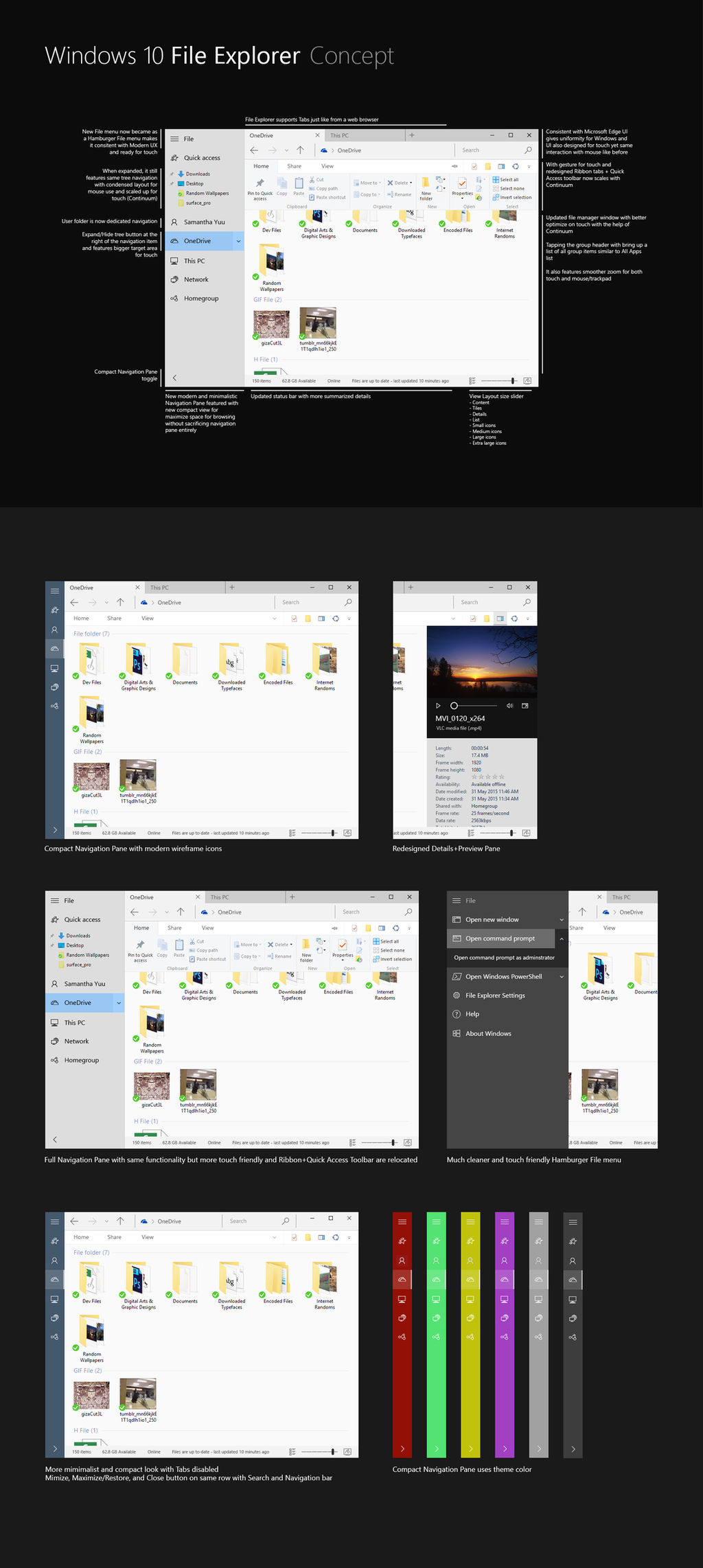
Task: Click the up arrow in top annotated window
Action: click(x=300, y=150)
